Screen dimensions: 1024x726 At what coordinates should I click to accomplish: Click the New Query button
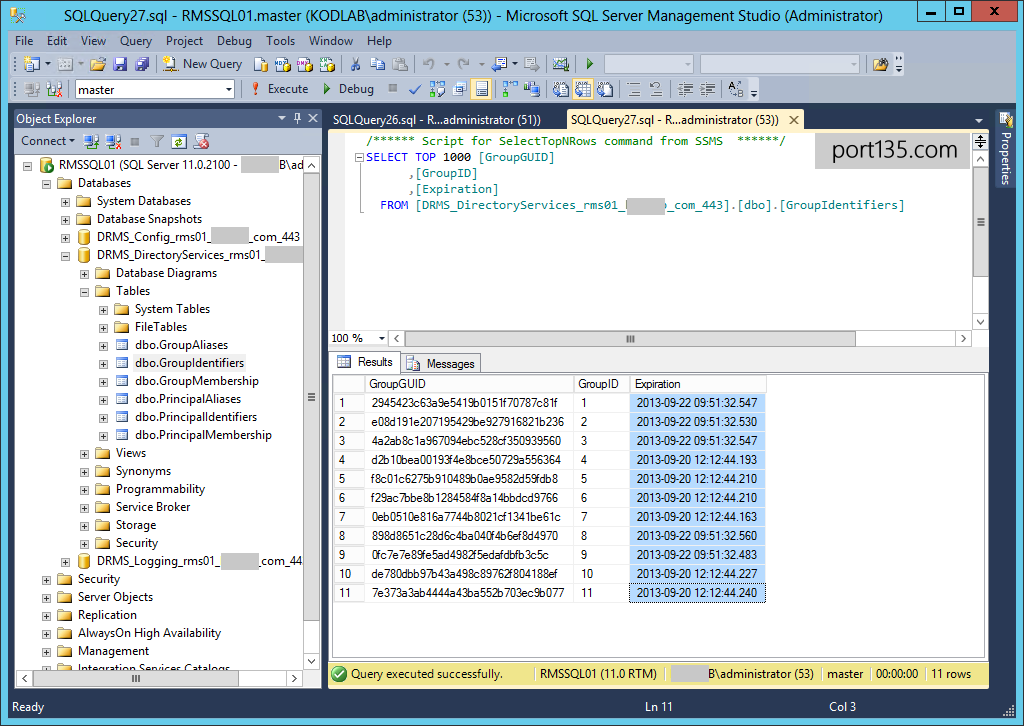pyautogui.click(x=202, y=64)
